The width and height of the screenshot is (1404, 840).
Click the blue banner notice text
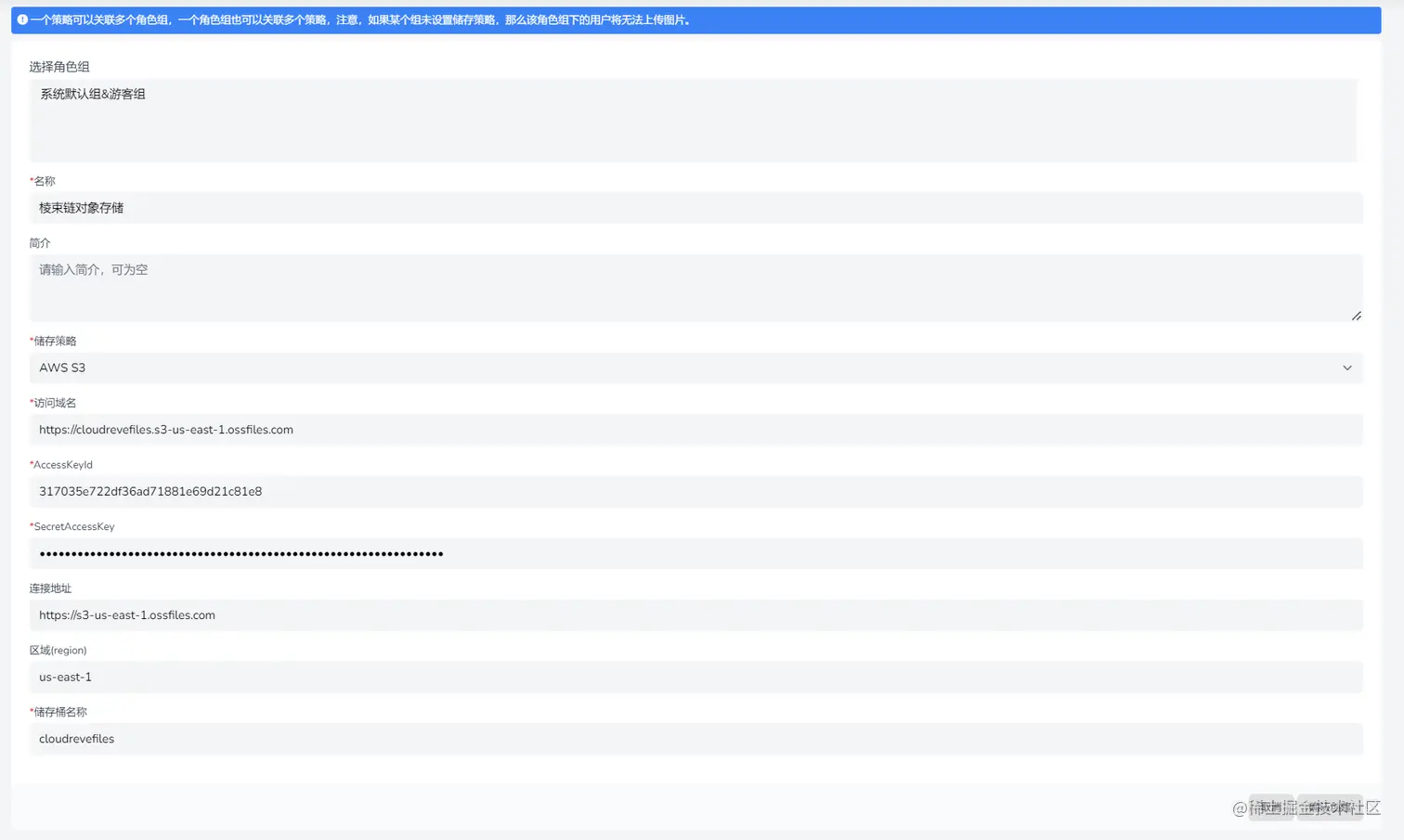click(362, 19)
